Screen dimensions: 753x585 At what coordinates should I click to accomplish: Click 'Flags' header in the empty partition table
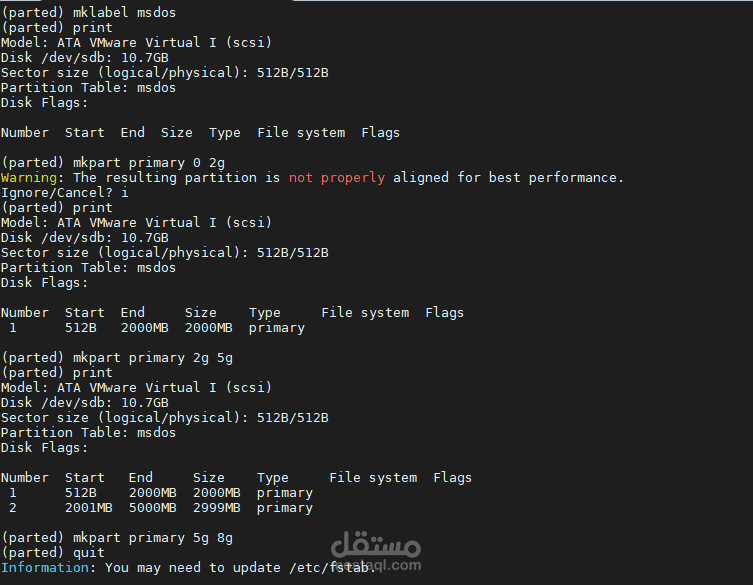[380, 132]
